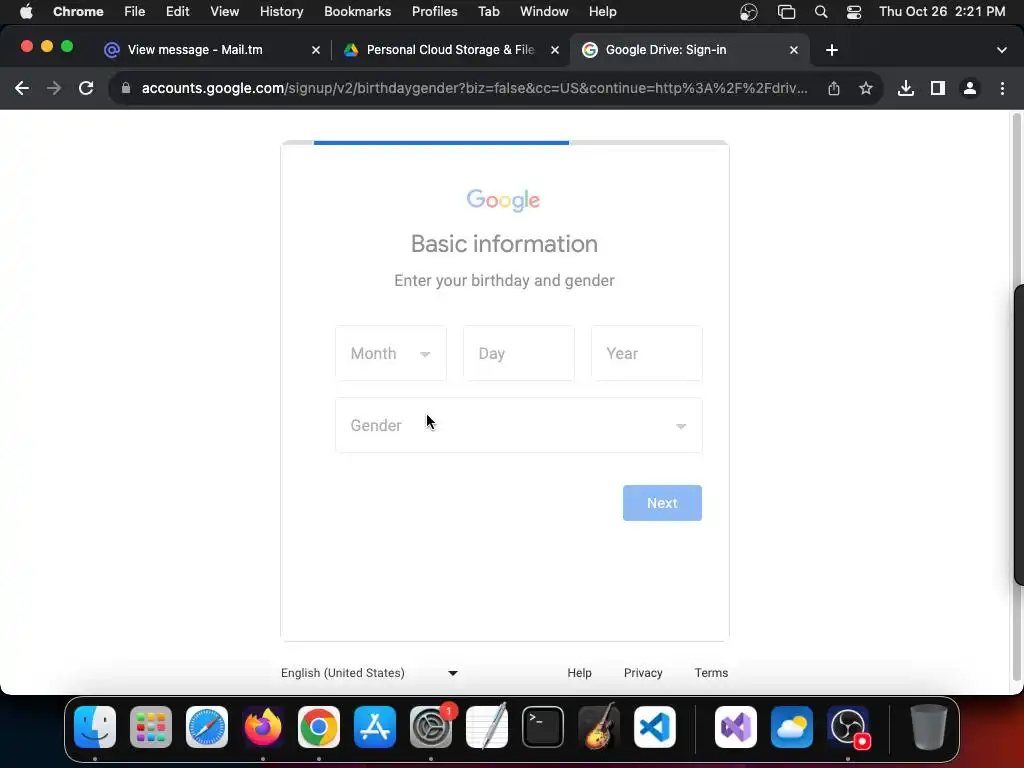Open the Apple menu
This screenshot has width=1024, height=768.
[26, 12]
